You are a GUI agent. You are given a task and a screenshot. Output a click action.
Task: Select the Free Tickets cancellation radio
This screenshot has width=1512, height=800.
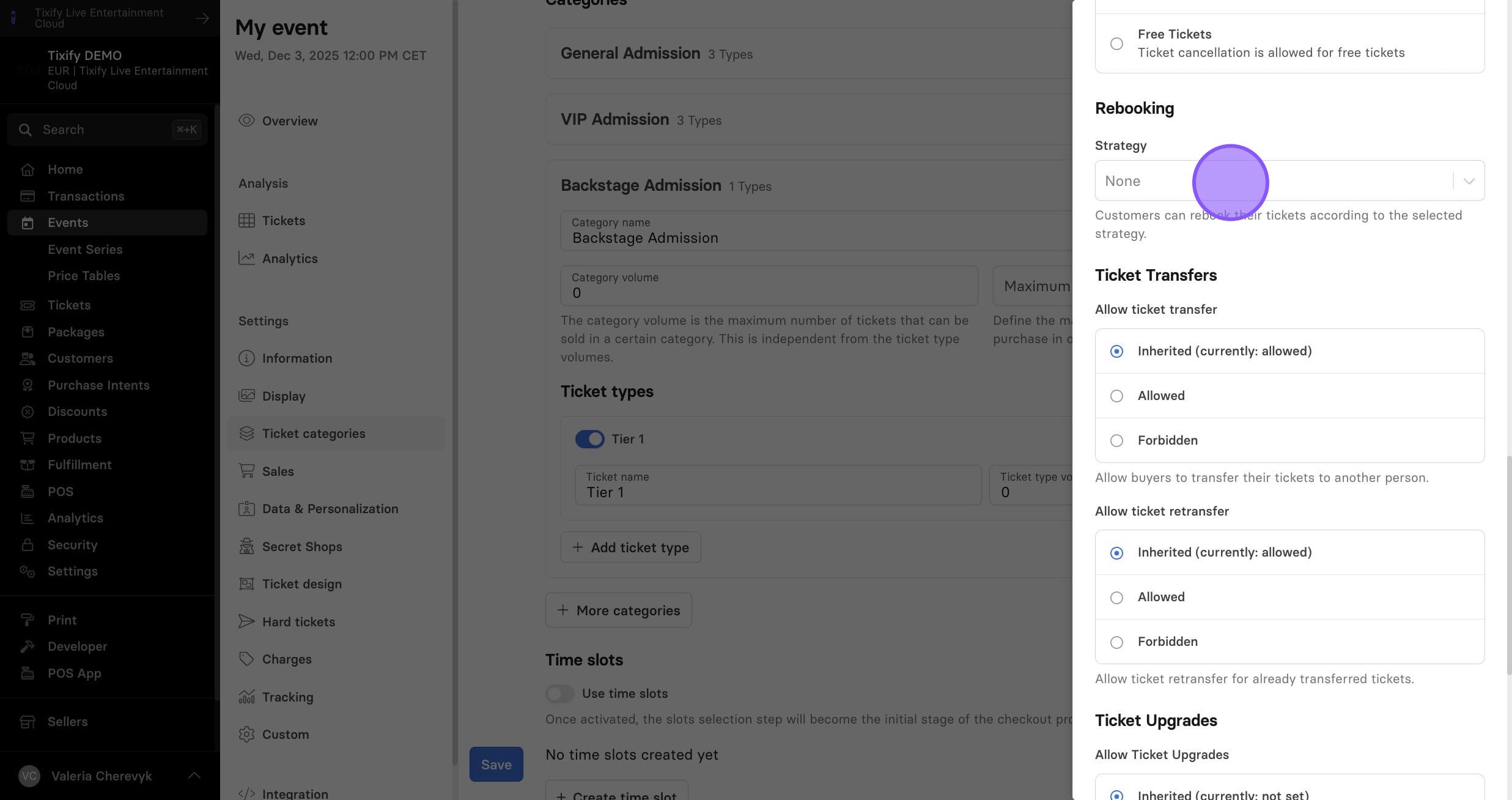pyautogui.click(x=1116, y=43)
